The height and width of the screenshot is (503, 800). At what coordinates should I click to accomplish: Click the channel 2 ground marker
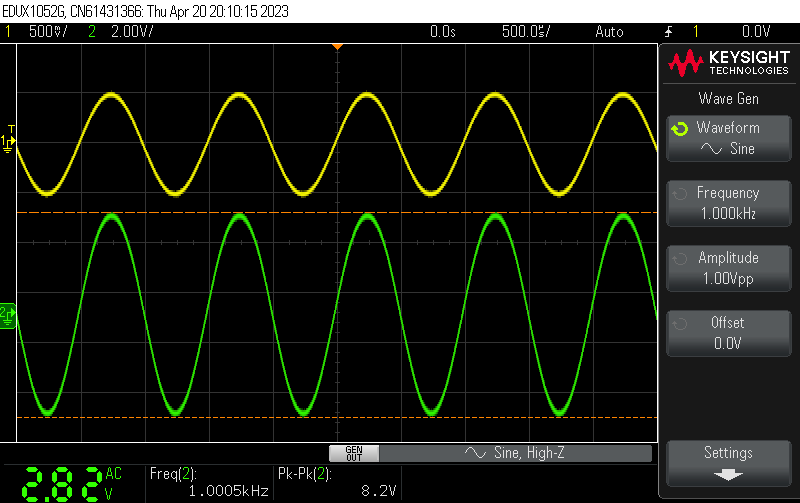pyautogui.click(x=8, y=316)
